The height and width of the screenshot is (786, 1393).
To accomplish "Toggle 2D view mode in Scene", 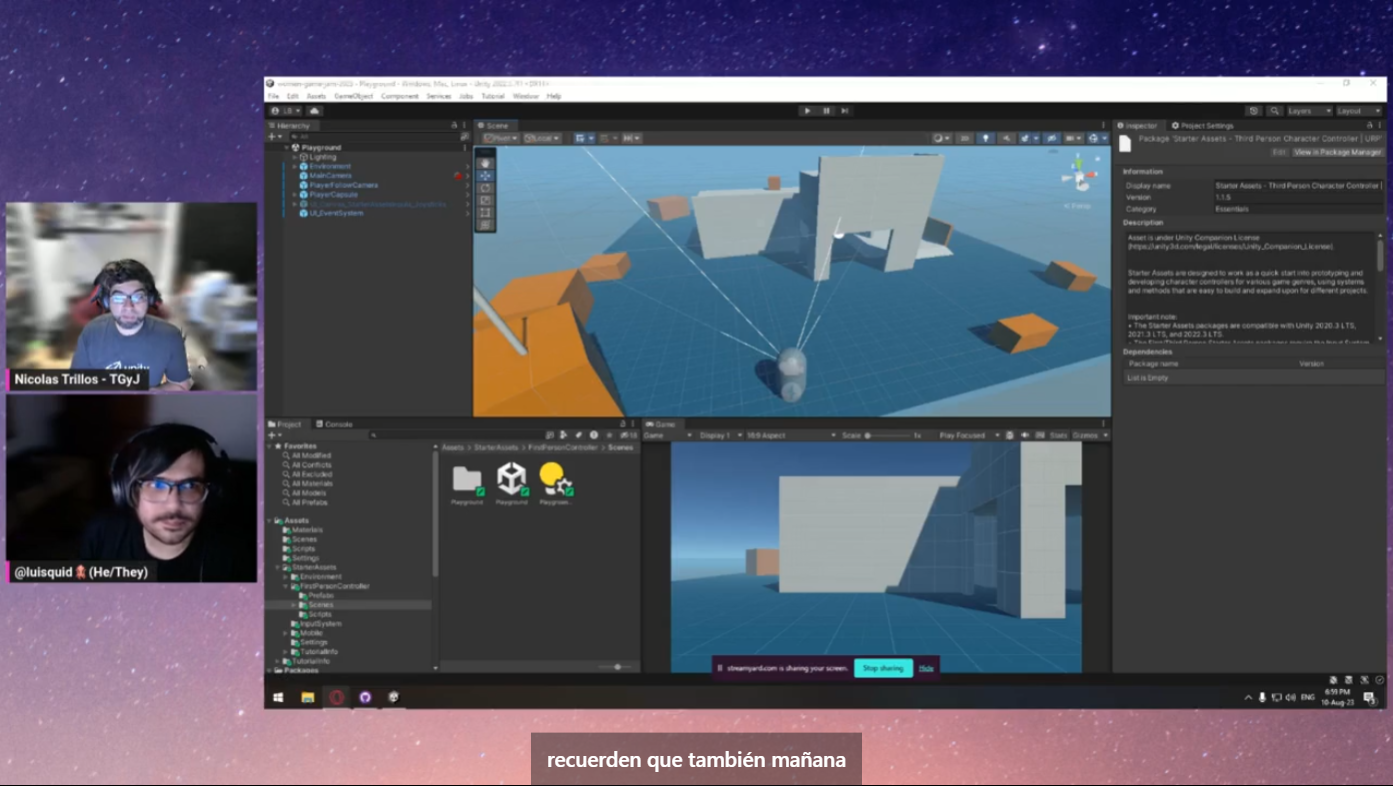I will [x=965, y=138].
